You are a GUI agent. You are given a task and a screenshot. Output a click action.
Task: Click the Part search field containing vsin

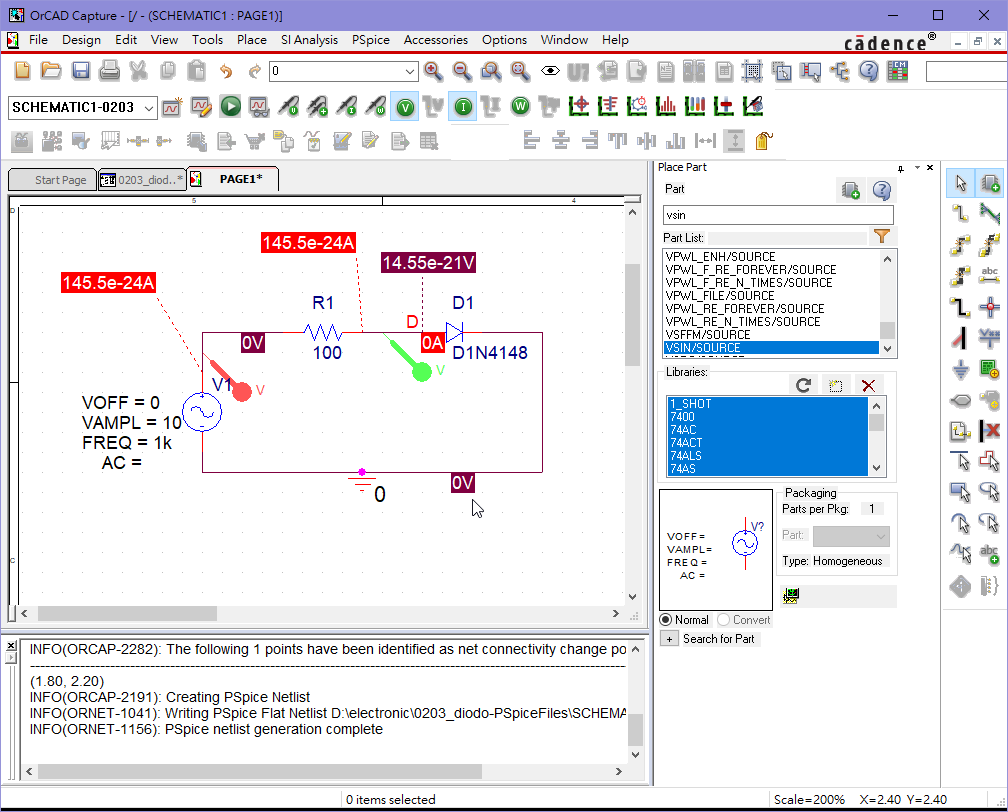[x=778, y=215]
